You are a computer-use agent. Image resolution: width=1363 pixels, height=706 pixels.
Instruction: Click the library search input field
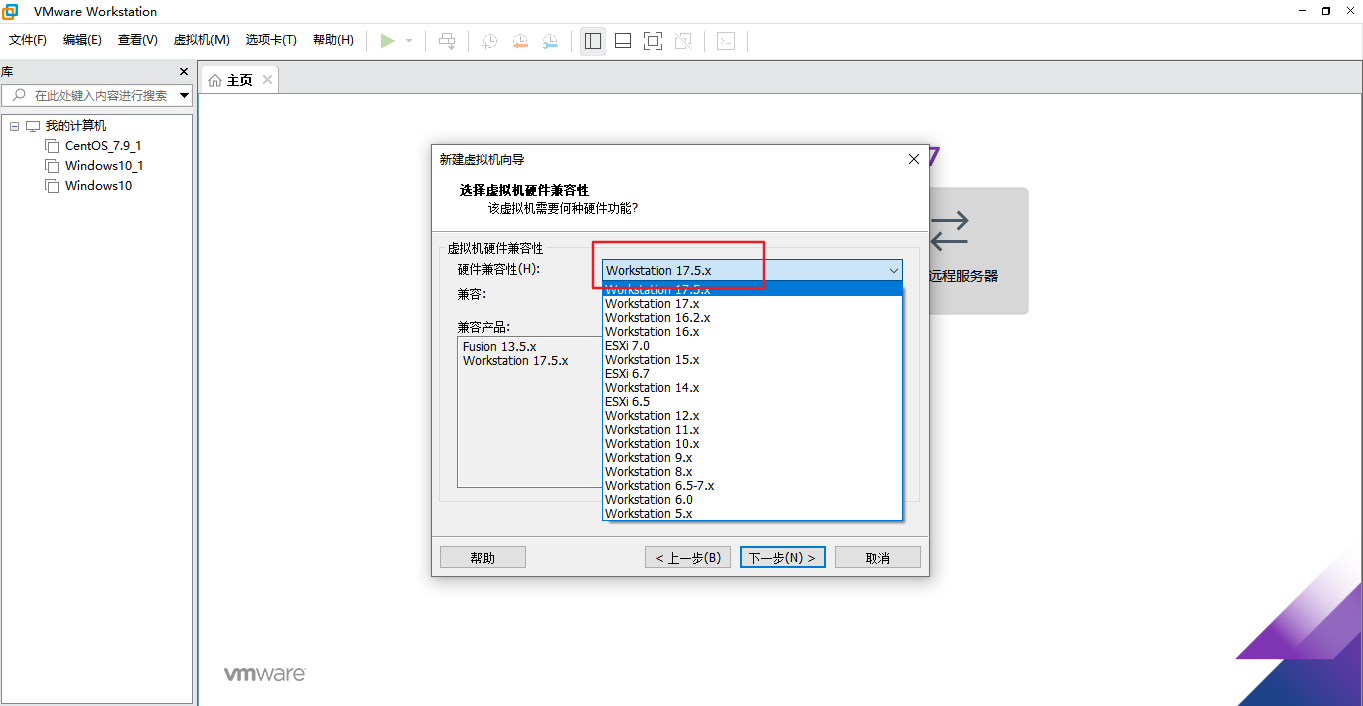95,95
